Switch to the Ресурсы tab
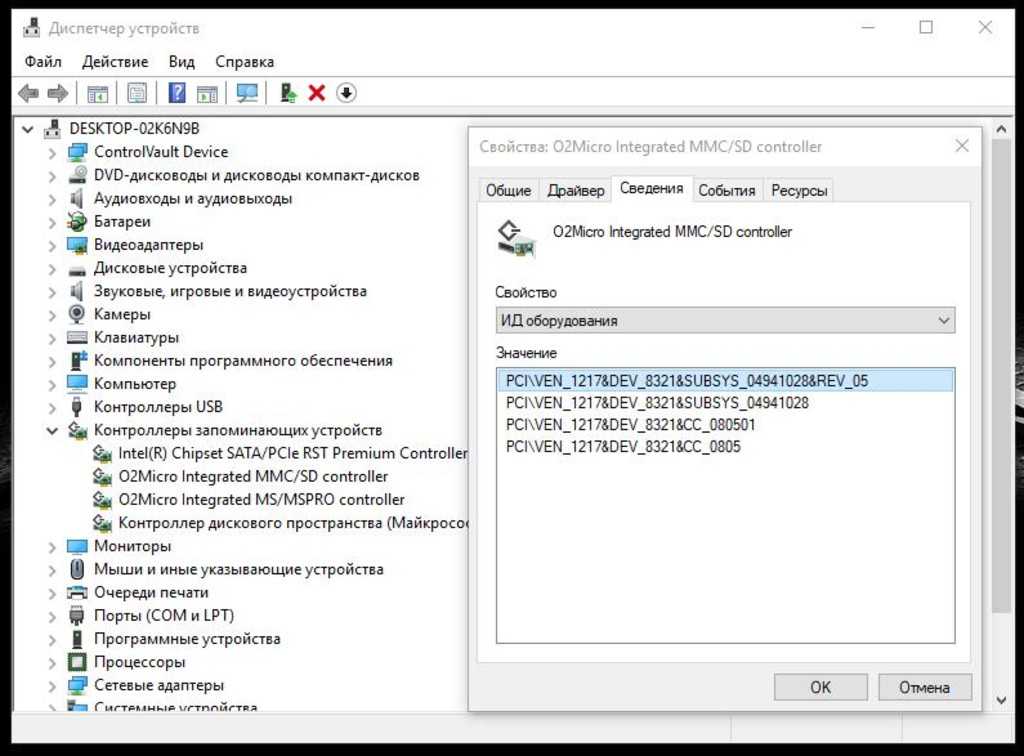 [799, 191]
